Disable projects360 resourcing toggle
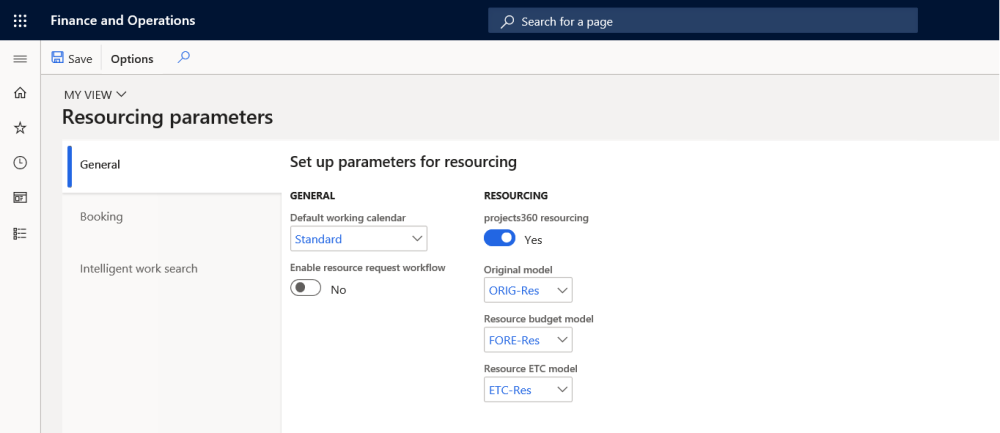The width and height of the screenshot is (1000, 433). [500, 238]
